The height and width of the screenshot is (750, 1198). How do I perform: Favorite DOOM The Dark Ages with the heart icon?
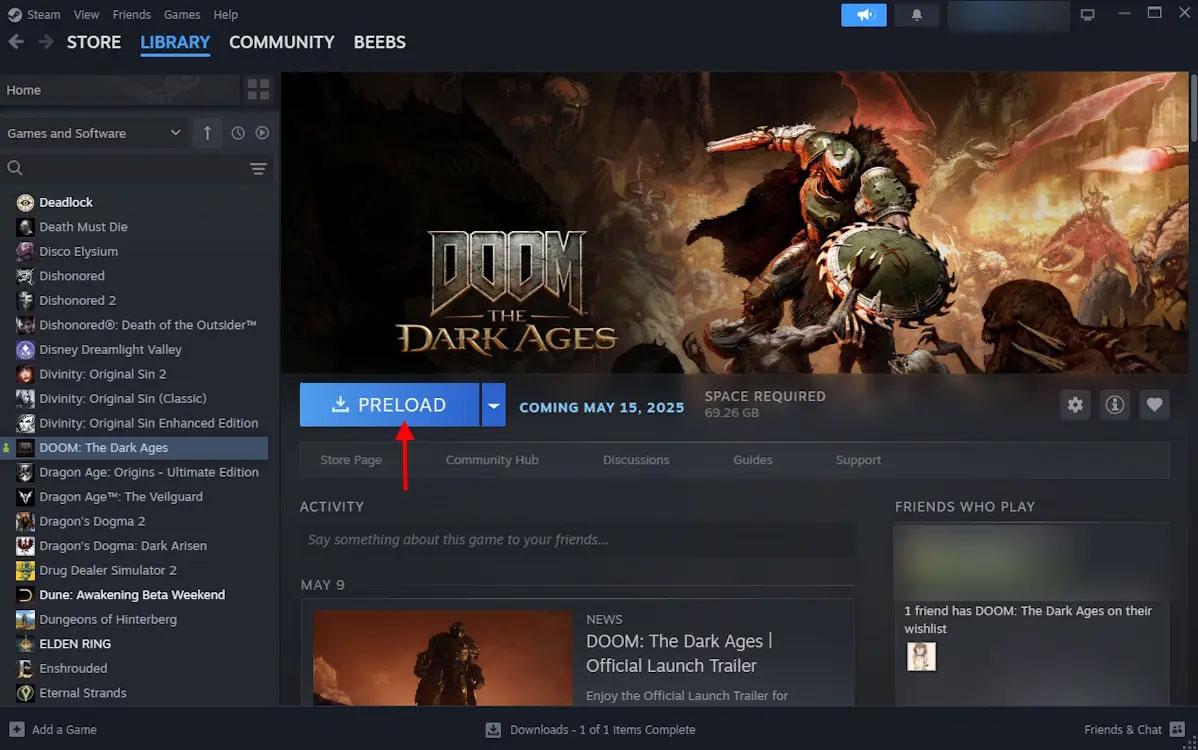[1154, 405]
